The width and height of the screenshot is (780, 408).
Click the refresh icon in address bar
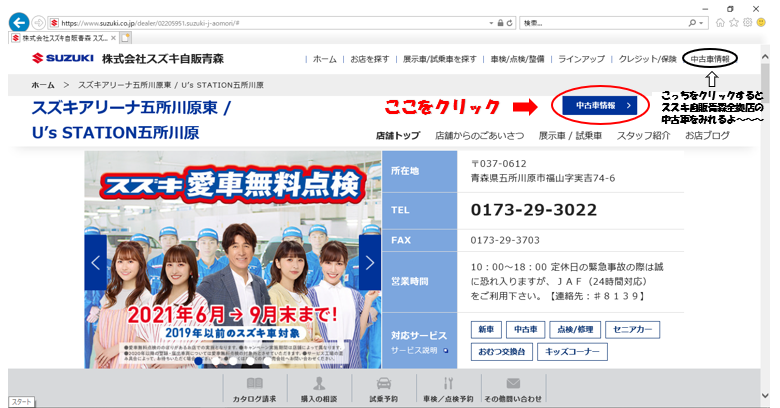[509, 23]
